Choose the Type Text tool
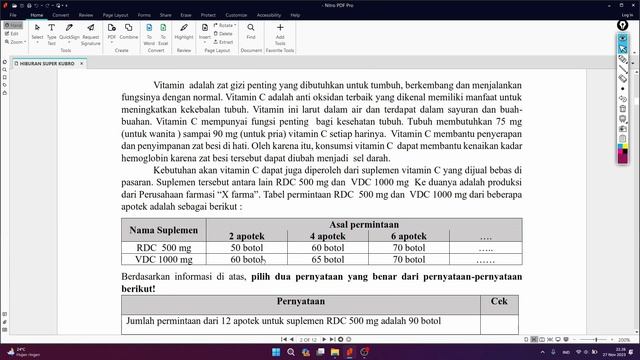The height and width of the screenshot is (360, 640). click(51, 34)
